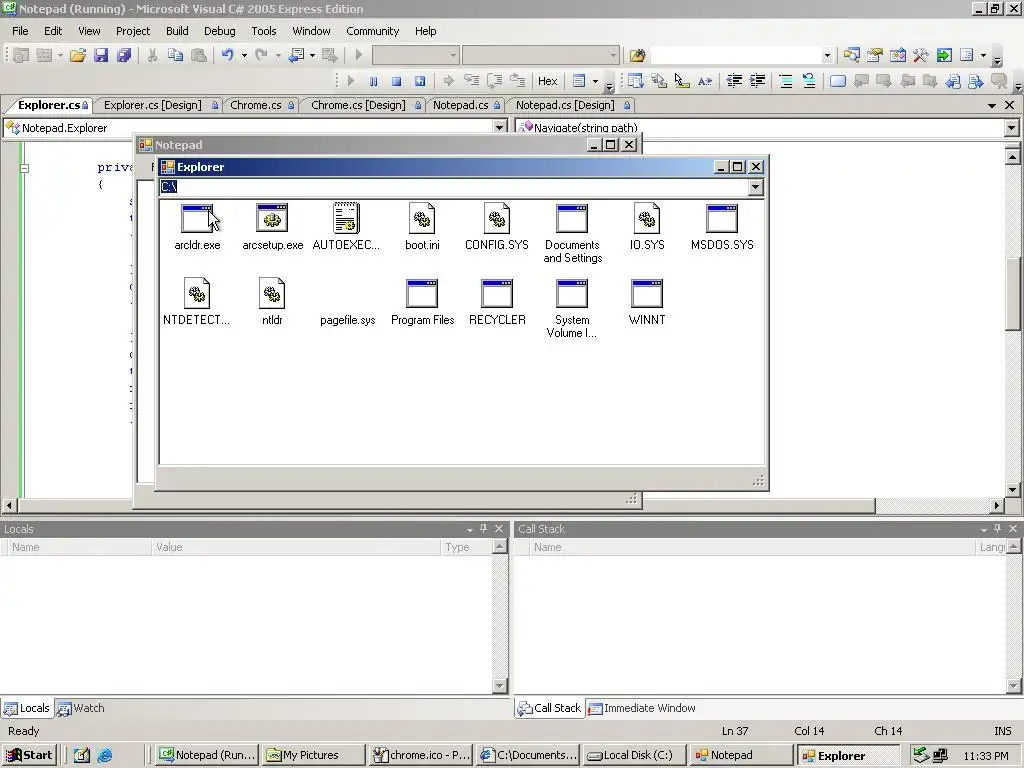1024x768 pixels.
Task: Select Documents and Settings folder icon
Action: [572, 219]
